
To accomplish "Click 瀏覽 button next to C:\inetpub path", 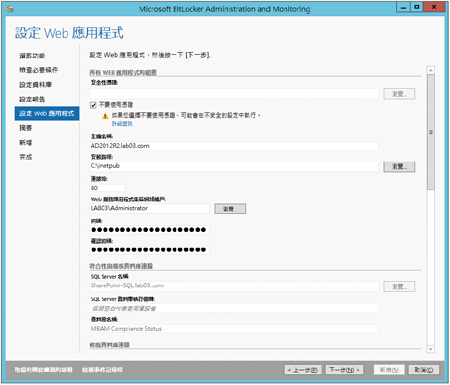I will coord(399,167).
